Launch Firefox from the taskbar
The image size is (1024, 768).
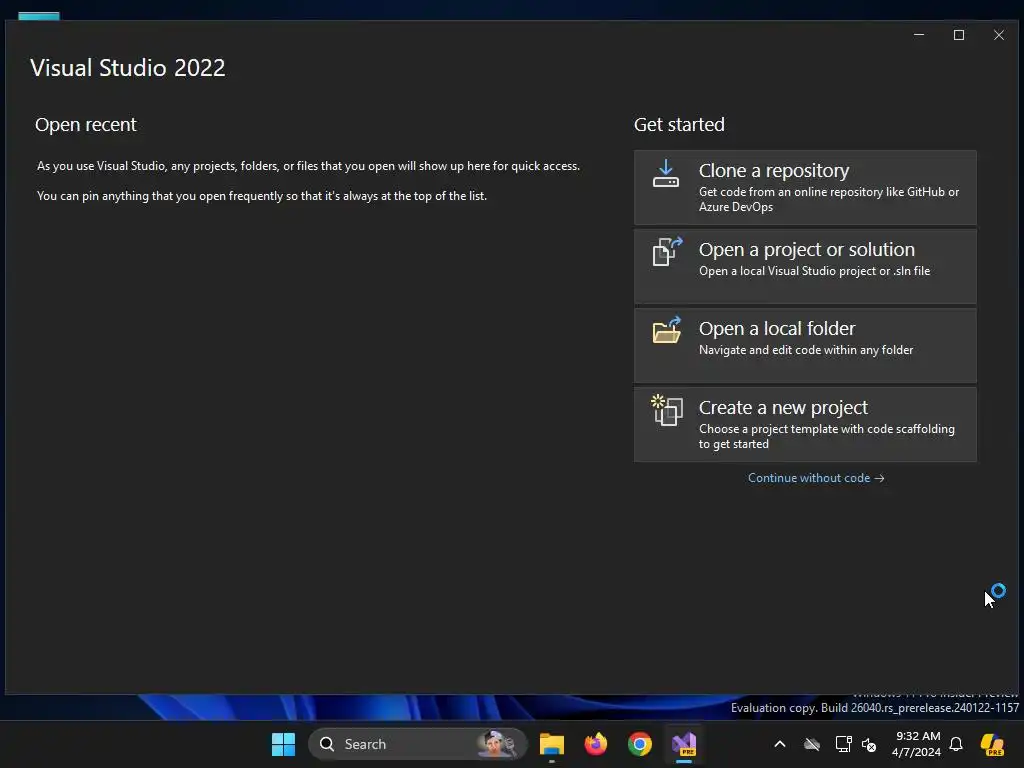tap(596, 744)
